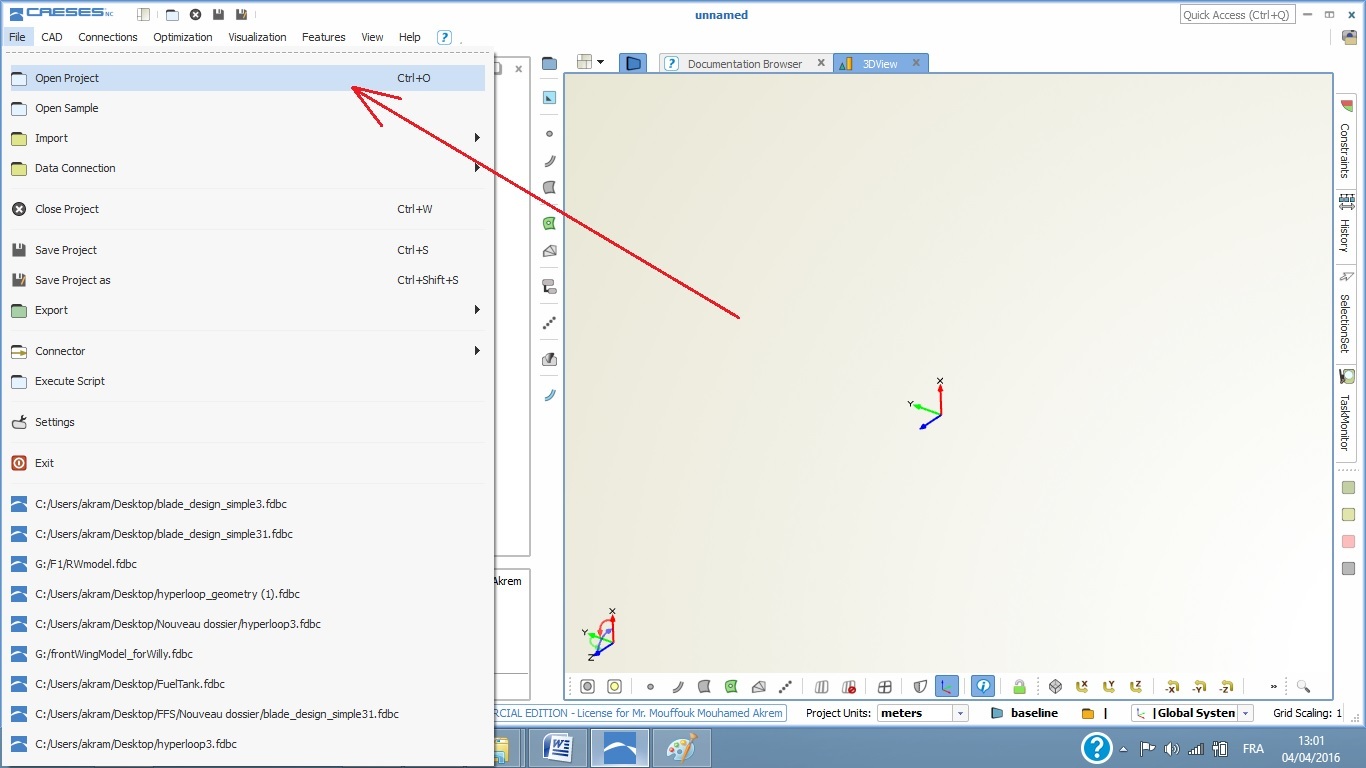Activate the blue 3D view mode button
The width and height of the screenshot is (1366, 768).
[632, 63]
